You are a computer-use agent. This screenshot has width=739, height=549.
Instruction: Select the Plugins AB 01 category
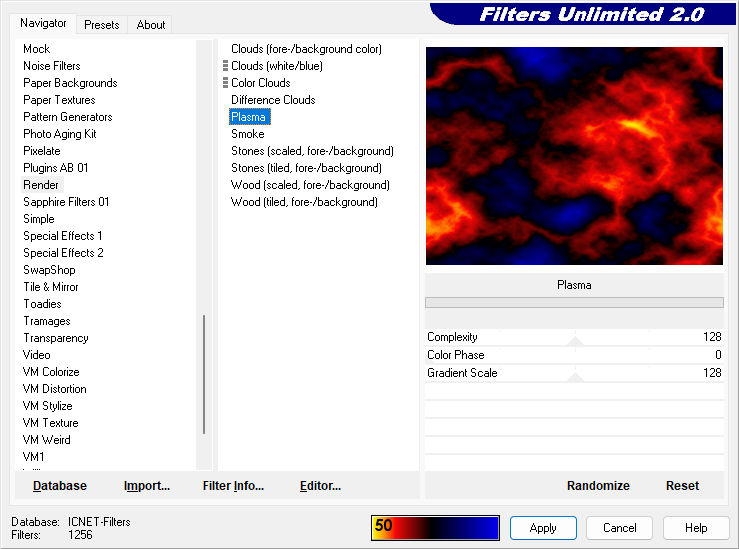(x=56, y=168)
